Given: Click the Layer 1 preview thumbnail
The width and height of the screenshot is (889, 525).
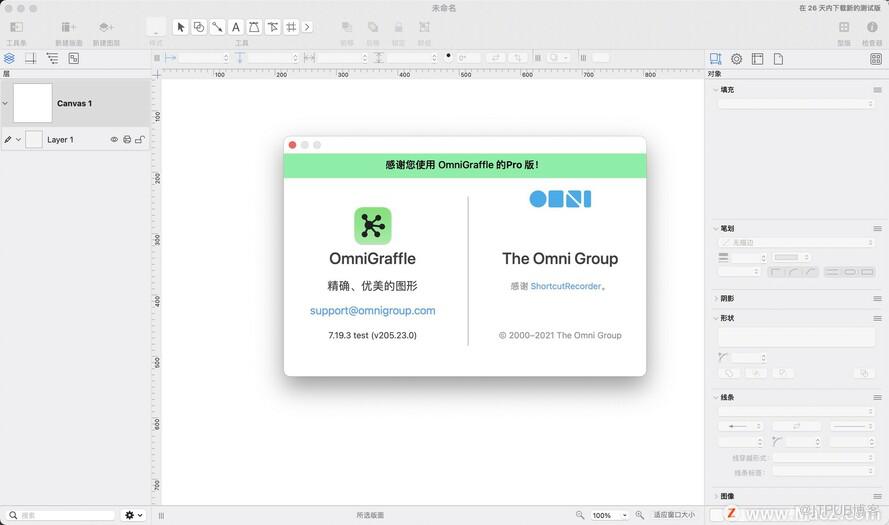Looking at the screenshot, I should point(34,139).
